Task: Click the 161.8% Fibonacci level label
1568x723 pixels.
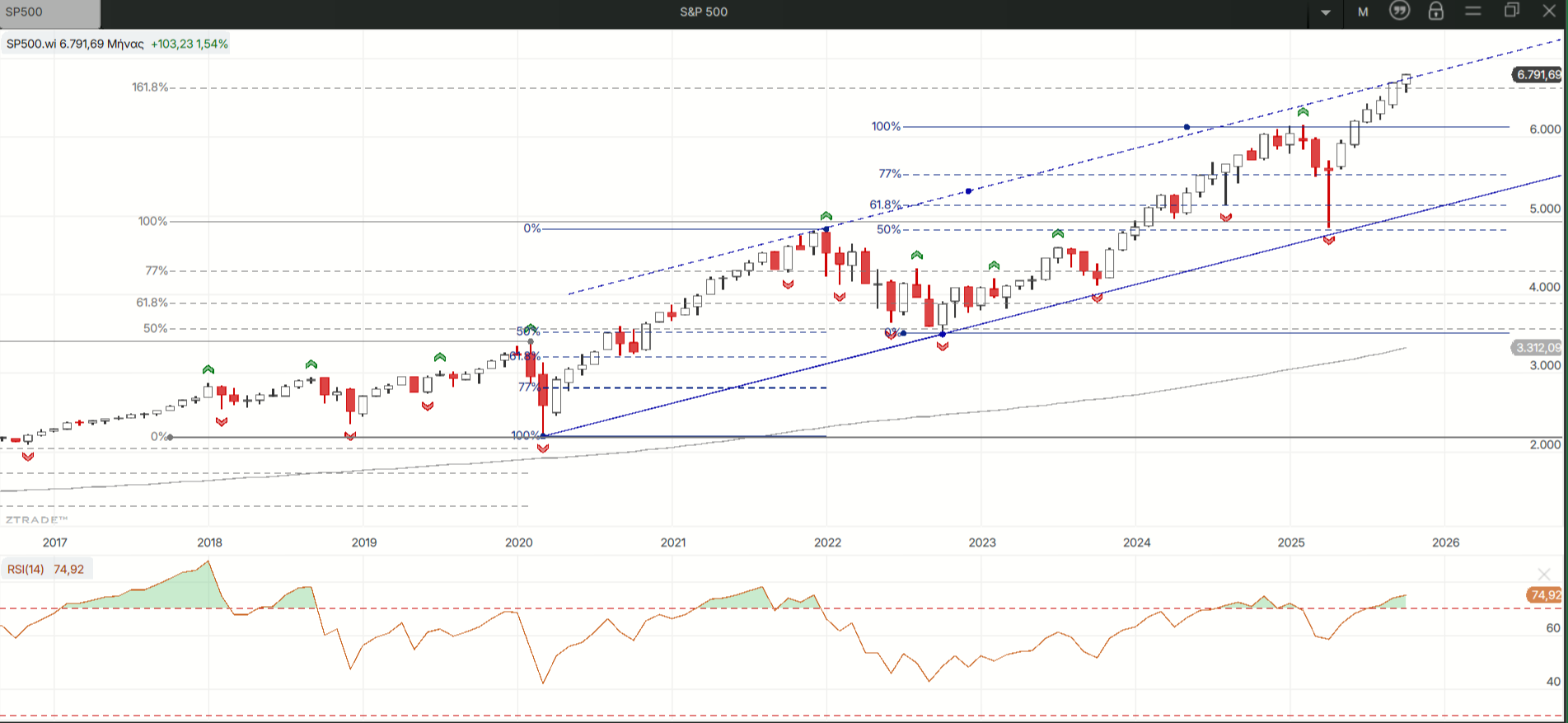Action: (150, 87)
